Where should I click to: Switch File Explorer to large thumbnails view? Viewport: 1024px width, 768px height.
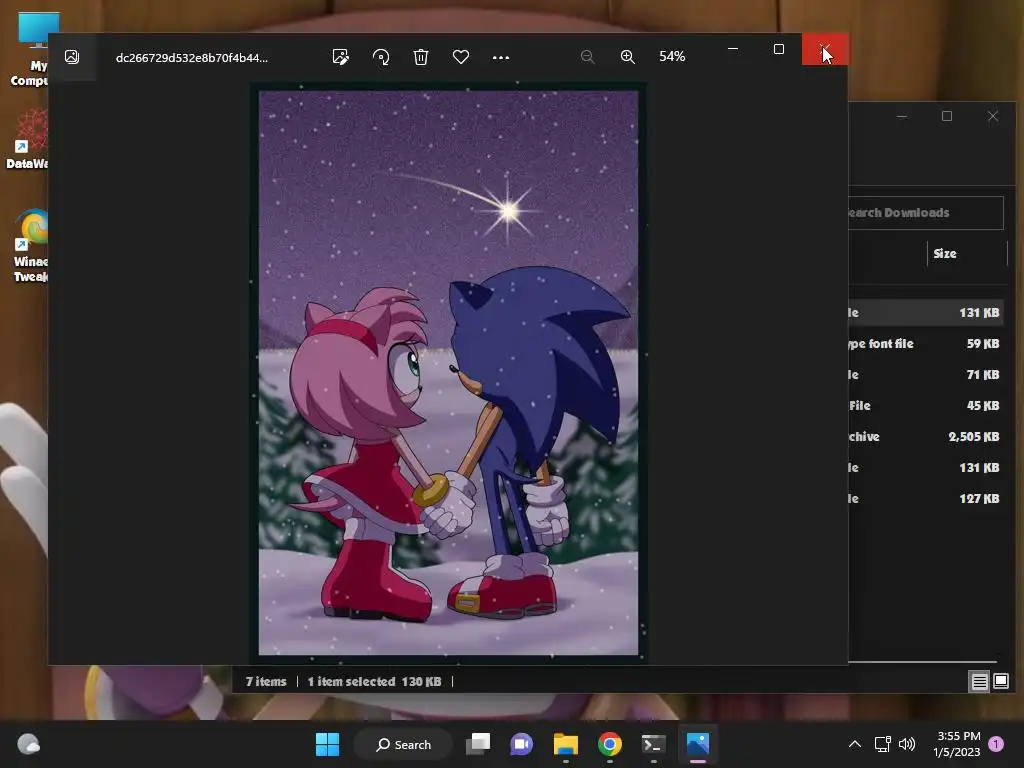[1000, 682]
